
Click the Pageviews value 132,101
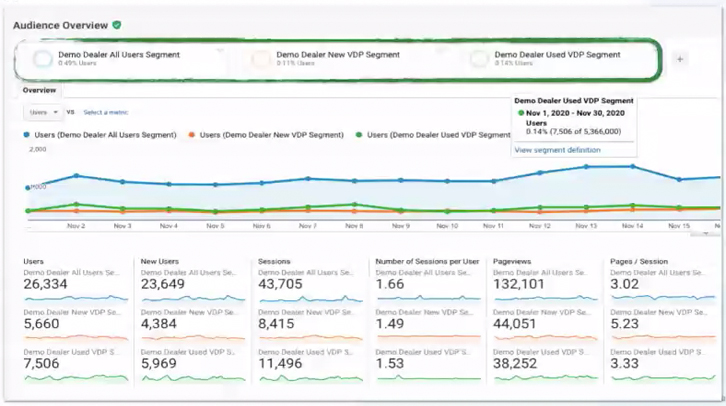(519, 284)
